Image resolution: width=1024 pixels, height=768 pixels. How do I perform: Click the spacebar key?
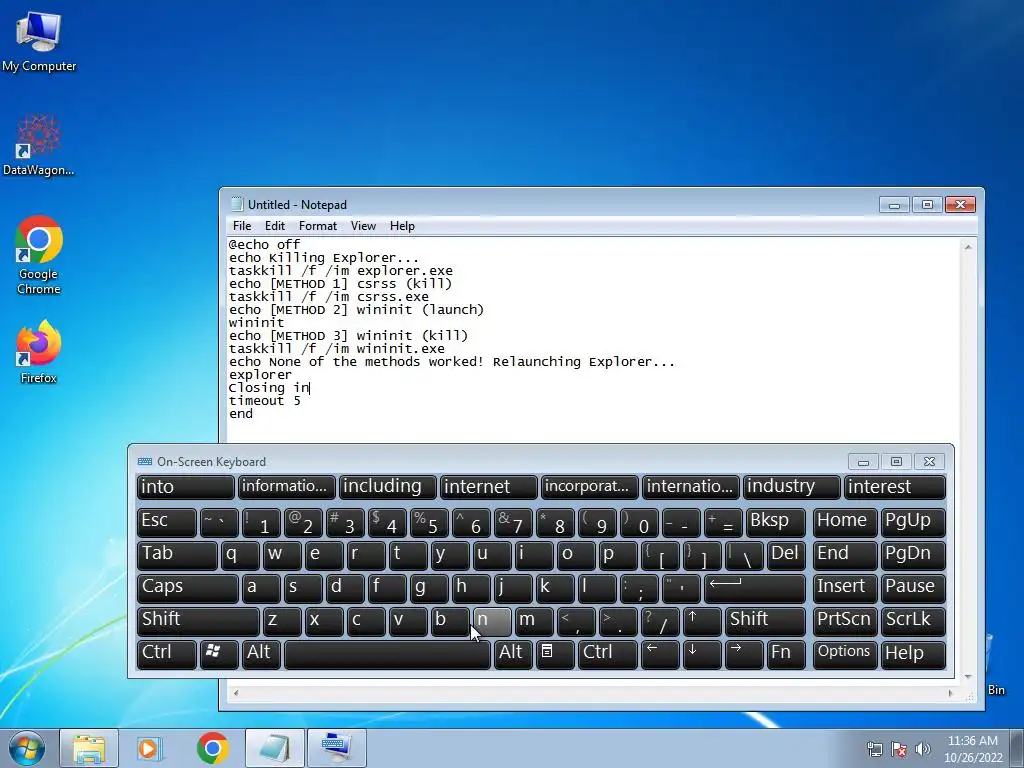click(387, 654)
